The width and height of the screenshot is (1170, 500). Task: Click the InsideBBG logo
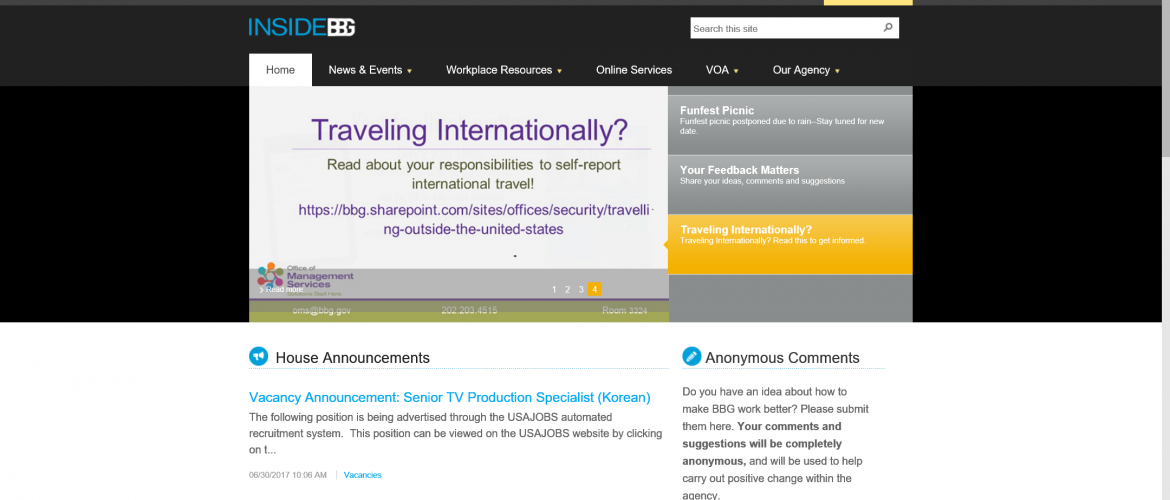pyautogui.click(x=302, y=28)
